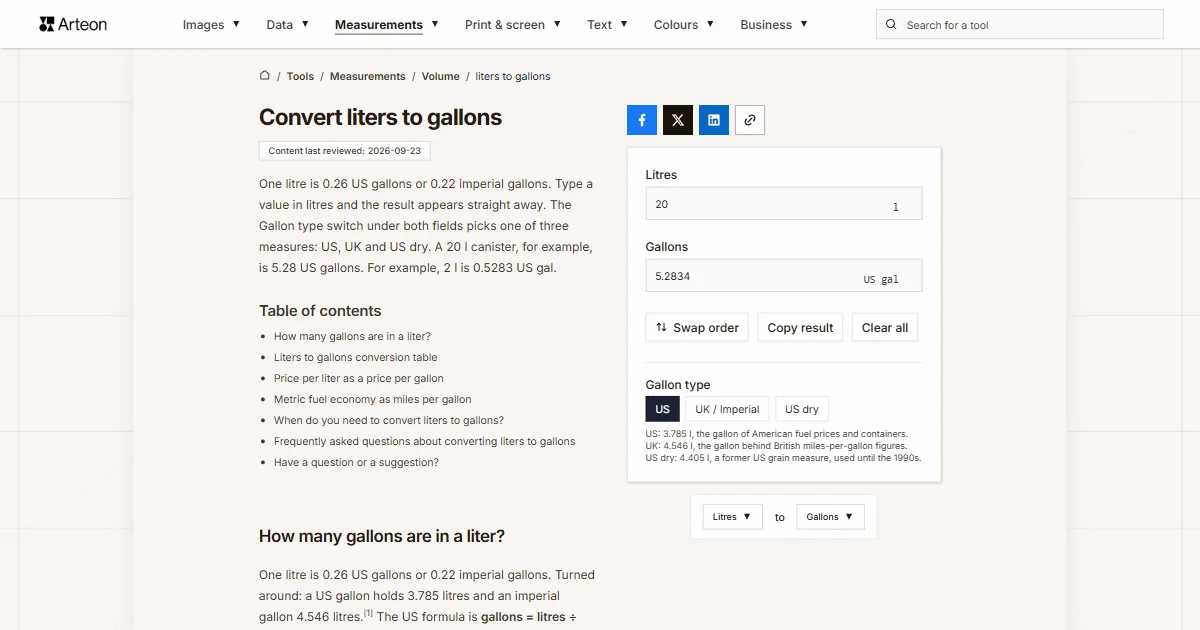Image resolution: width=1200 pixels, height=630 pixels.
Task: Jump to Metric fuel economy section
Action: pyautogui.click(x=373, y=399)
